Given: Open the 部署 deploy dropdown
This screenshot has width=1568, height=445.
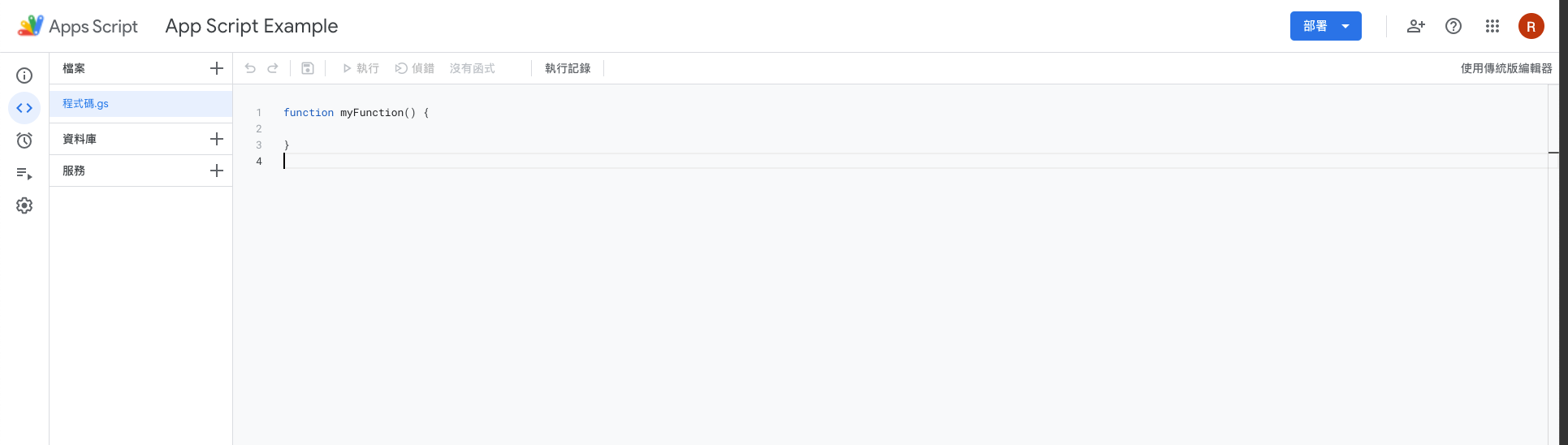Looking at the screenshot, I should click(1325, 26).
